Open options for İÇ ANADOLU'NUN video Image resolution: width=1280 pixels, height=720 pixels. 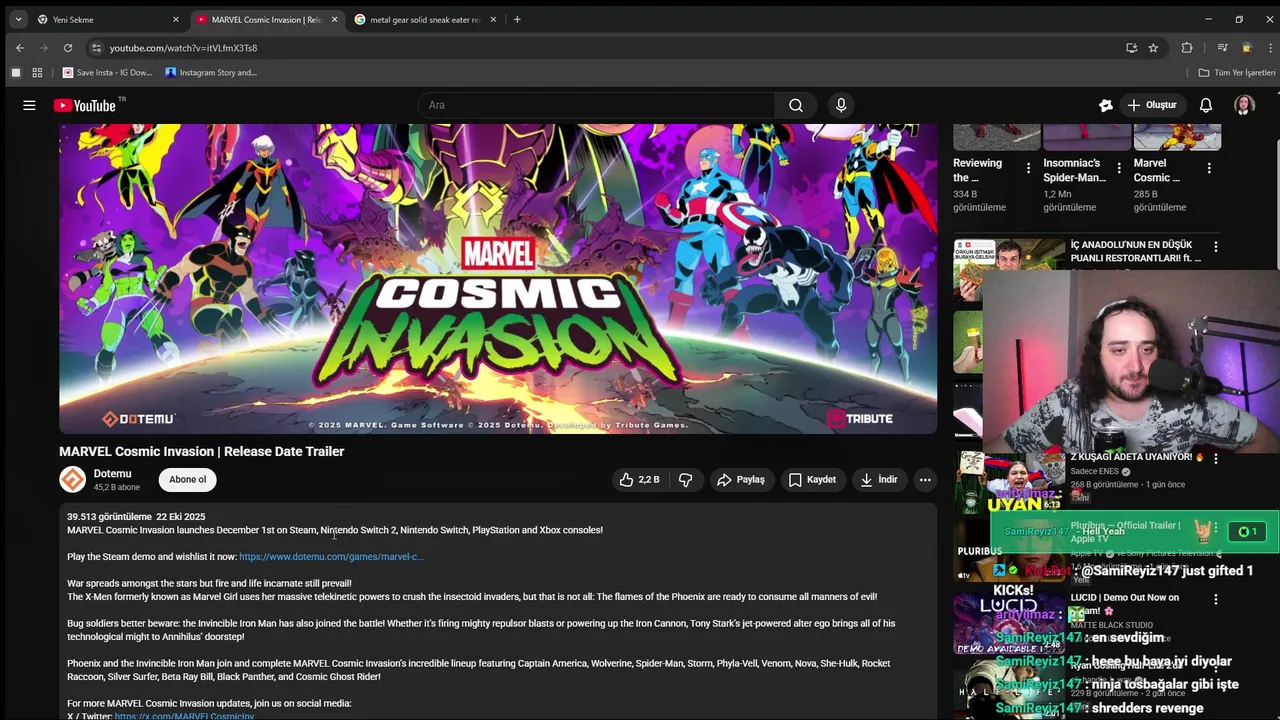(x=1216, y=247)
